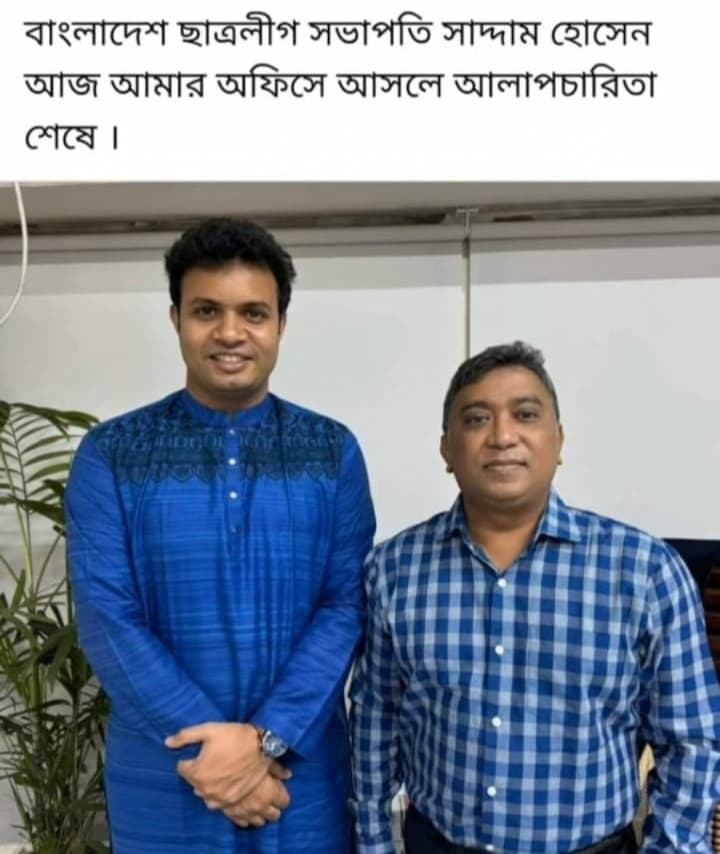Image resolution: width=720 pixels, height=854 pixels.
Task: Click the caption line starting "আজ আমার"
Action: point(339,87)
